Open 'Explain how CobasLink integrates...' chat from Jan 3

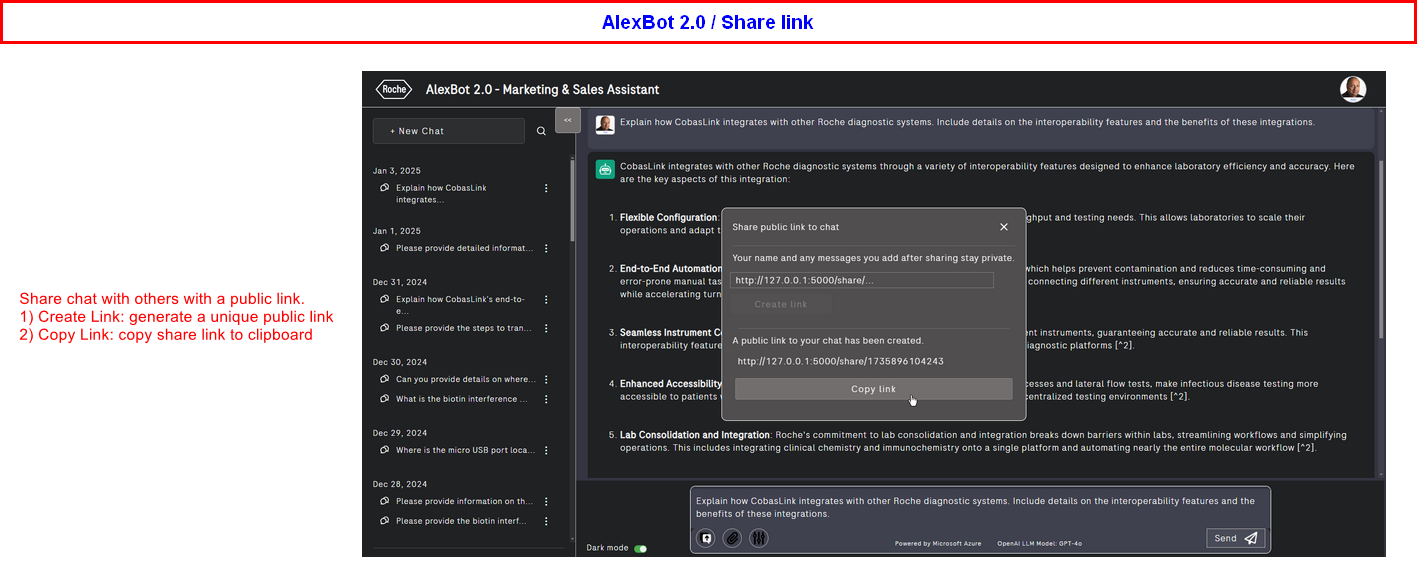[441, 194]
